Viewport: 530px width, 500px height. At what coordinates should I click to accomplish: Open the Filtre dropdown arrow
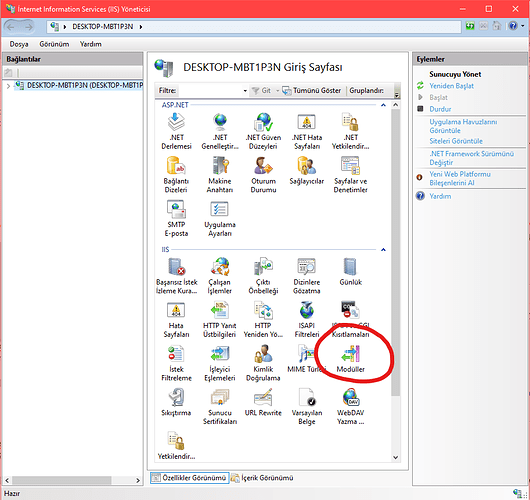coord(245,91)
